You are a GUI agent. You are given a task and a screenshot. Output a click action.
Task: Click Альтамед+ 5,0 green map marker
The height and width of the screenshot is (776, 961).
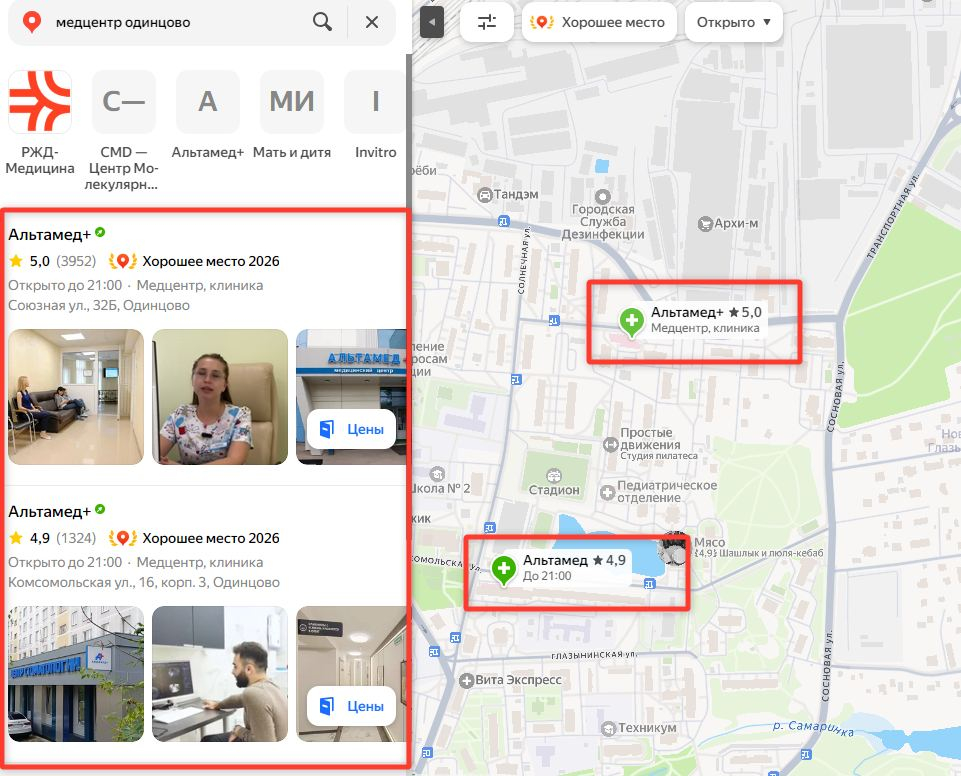coord(631,321)
